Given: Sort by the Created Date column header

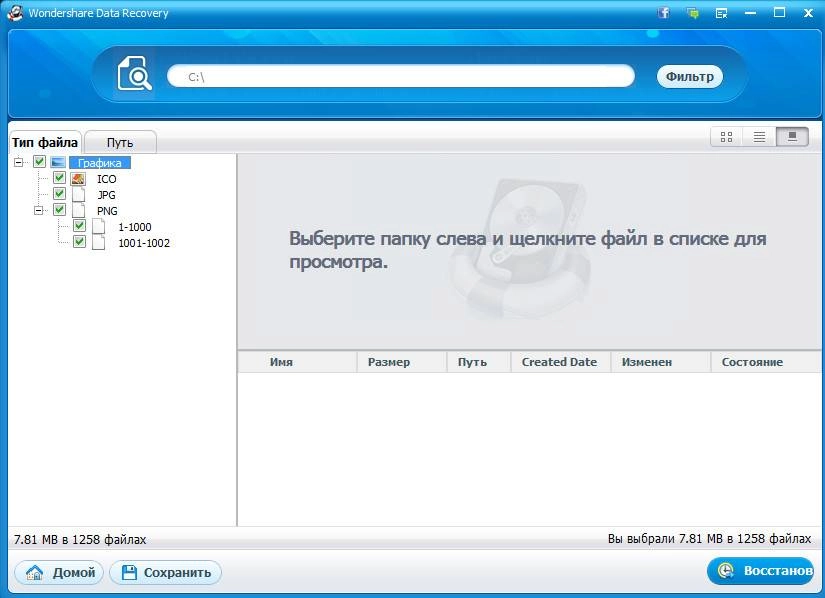Looking at the screenshot, I should 560,362.
